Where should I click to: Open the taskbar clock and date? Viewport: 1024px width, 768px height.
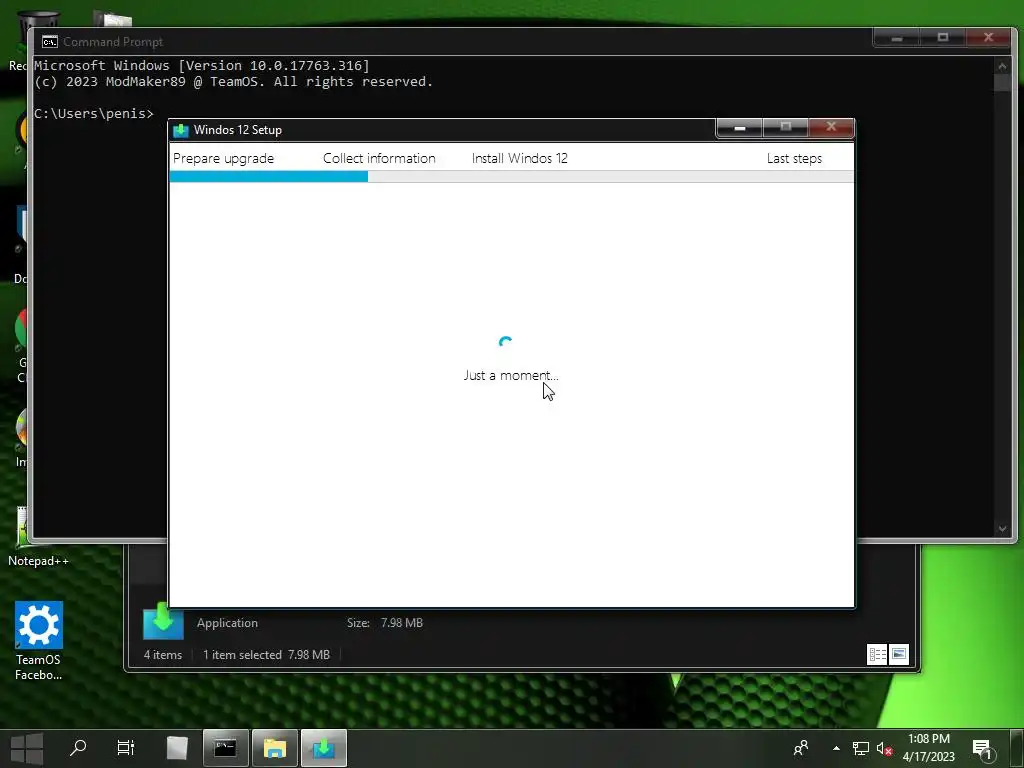tap(929, 748)
